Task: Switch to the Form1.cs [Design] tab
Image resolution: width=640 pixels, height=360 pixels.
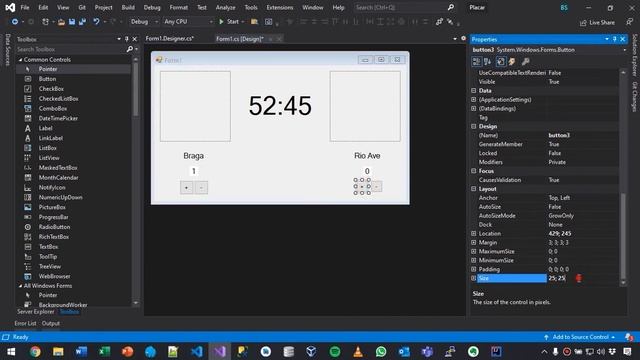Action: tap(240, 39)
